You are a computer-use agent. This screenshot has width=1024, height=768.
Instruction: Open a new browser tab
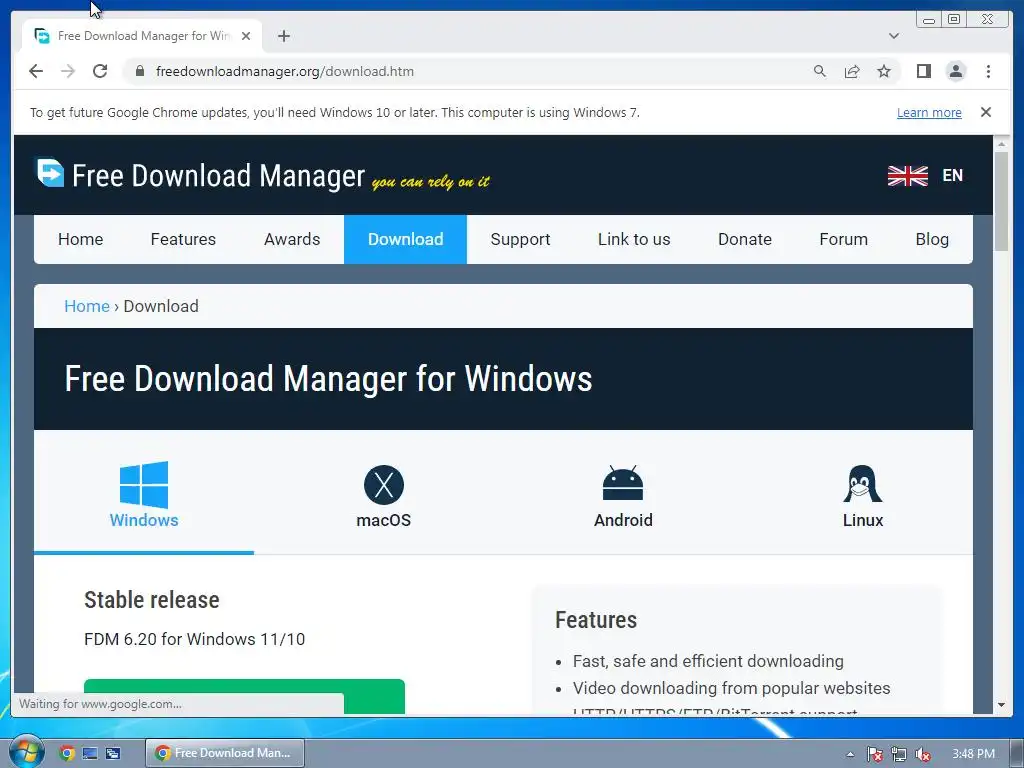pyautogui.click(x=284, y=36)
